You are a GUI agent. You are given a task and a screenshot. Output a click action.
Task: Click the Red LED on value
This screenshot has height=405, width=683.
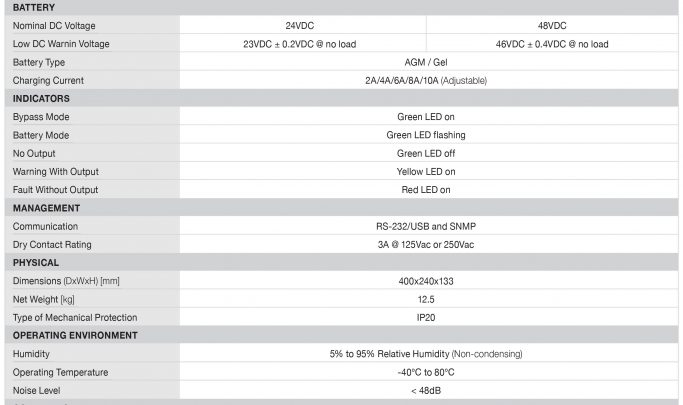pos(426,190)
